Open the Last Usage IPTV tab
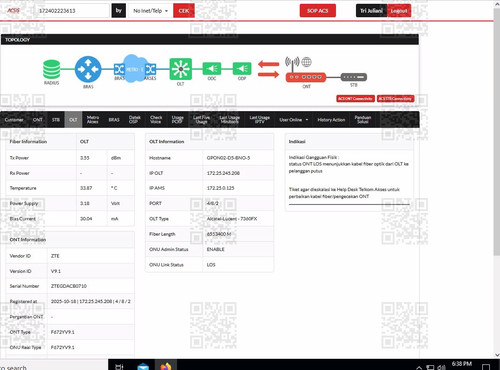The width and height of the screenshot is (500, 370). click(260, 120)
